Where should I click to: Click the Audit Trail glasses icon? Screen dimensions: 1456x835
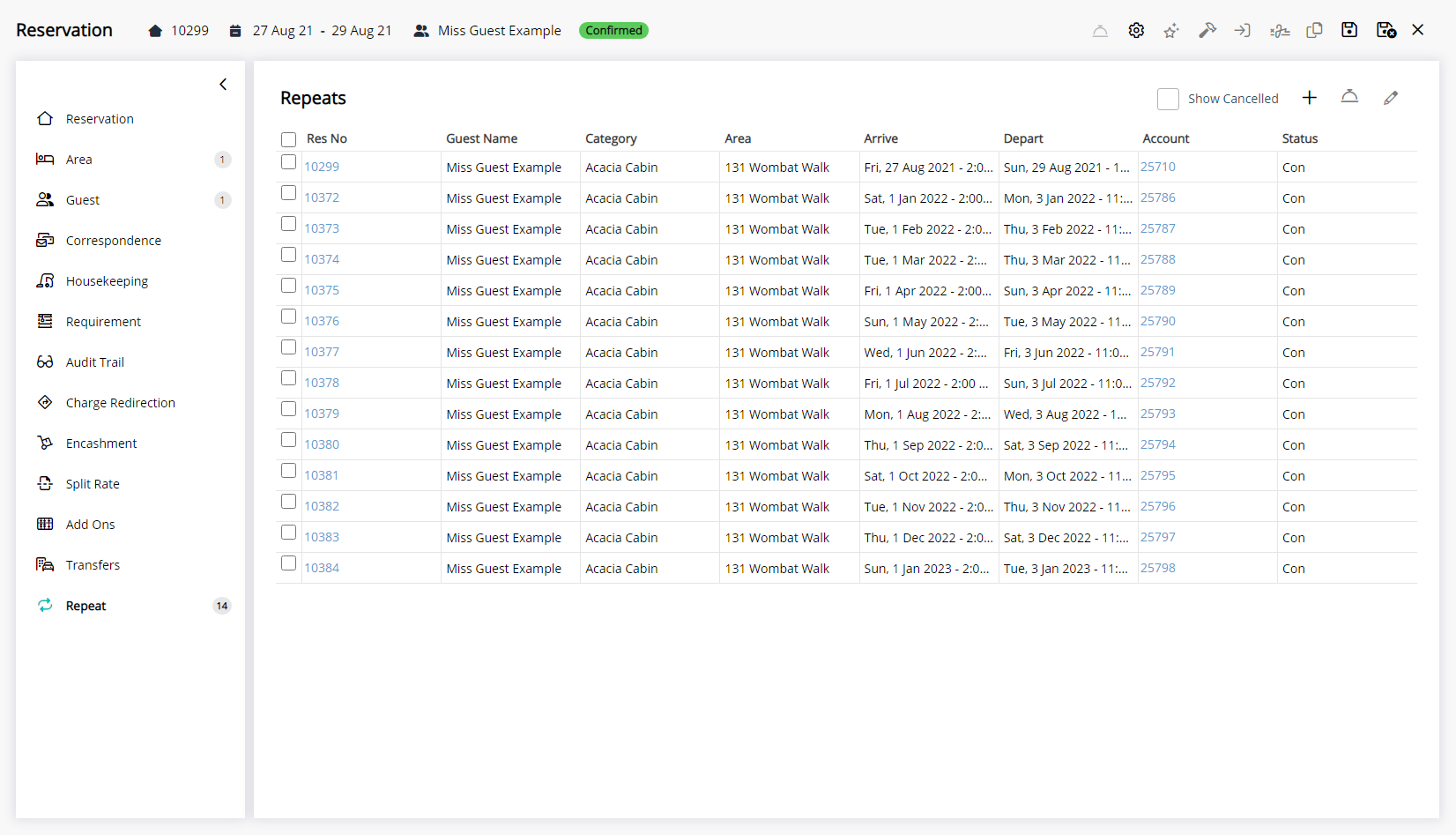coord(45,362)
